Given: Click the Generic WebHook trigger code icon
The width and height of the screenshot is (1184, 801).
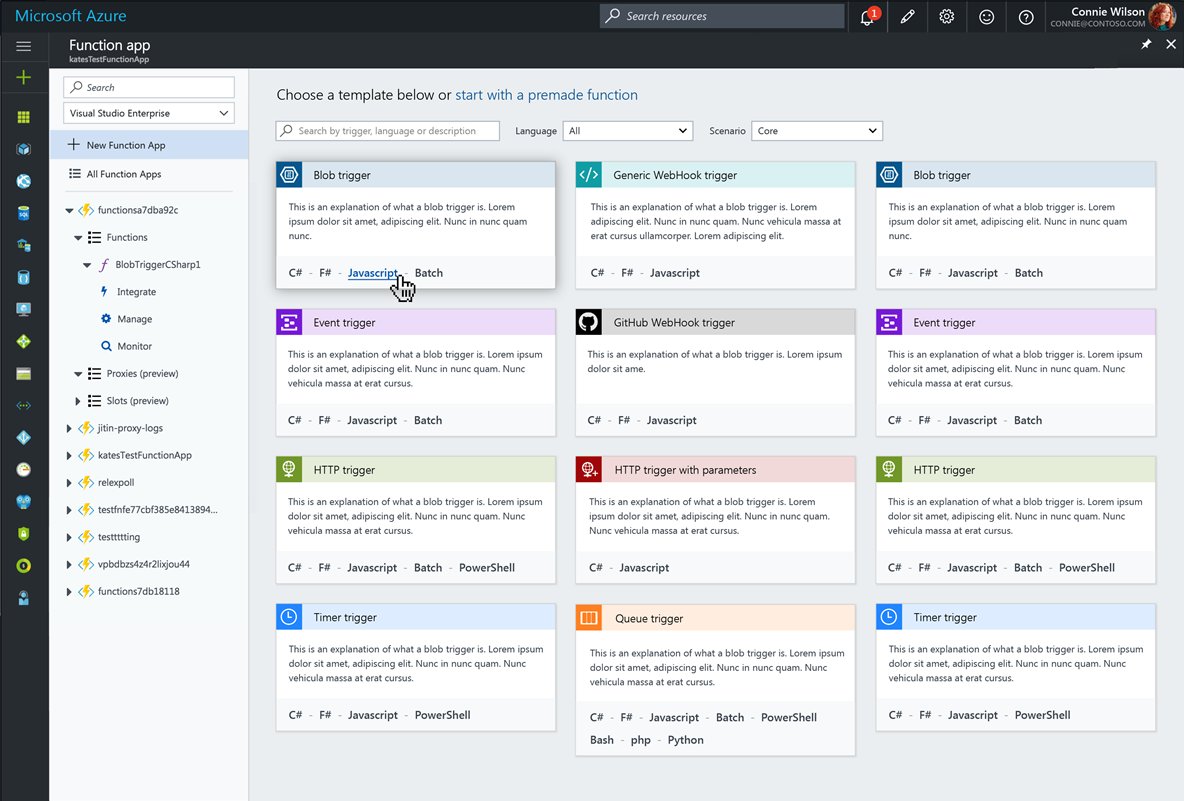Looking at the screenshot, I should 588,174.
